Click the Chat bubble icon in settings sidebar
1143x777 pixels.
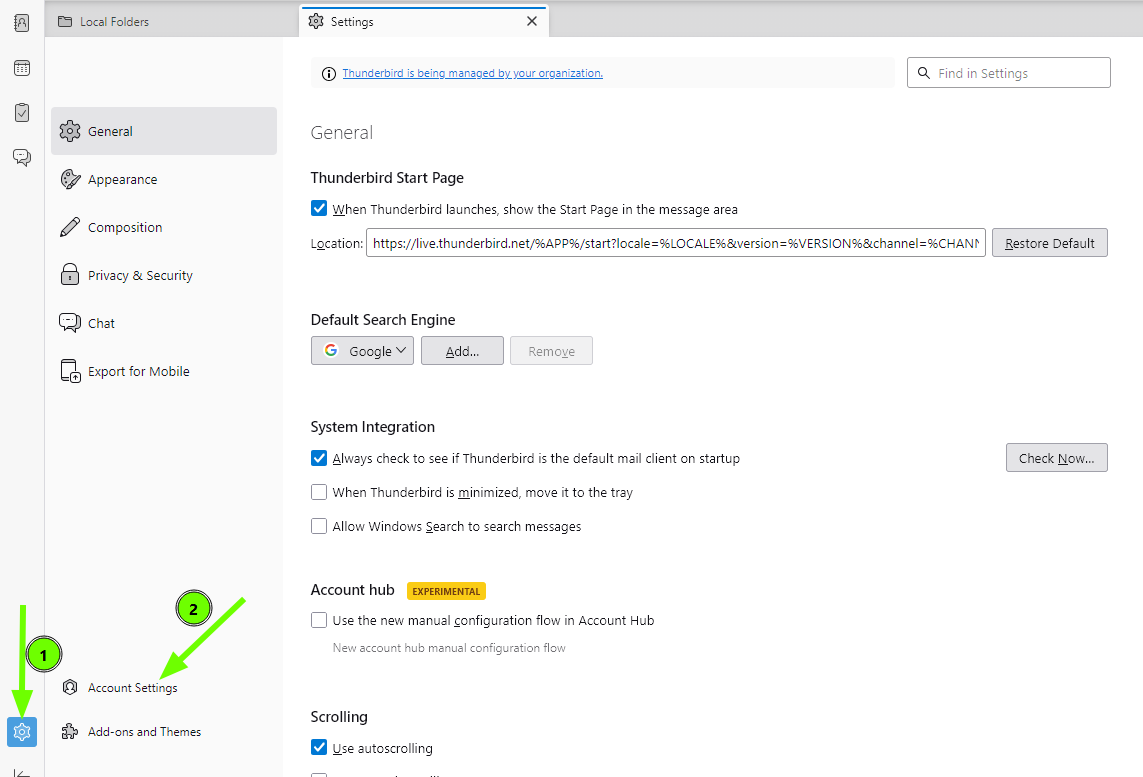pos(70,323)
